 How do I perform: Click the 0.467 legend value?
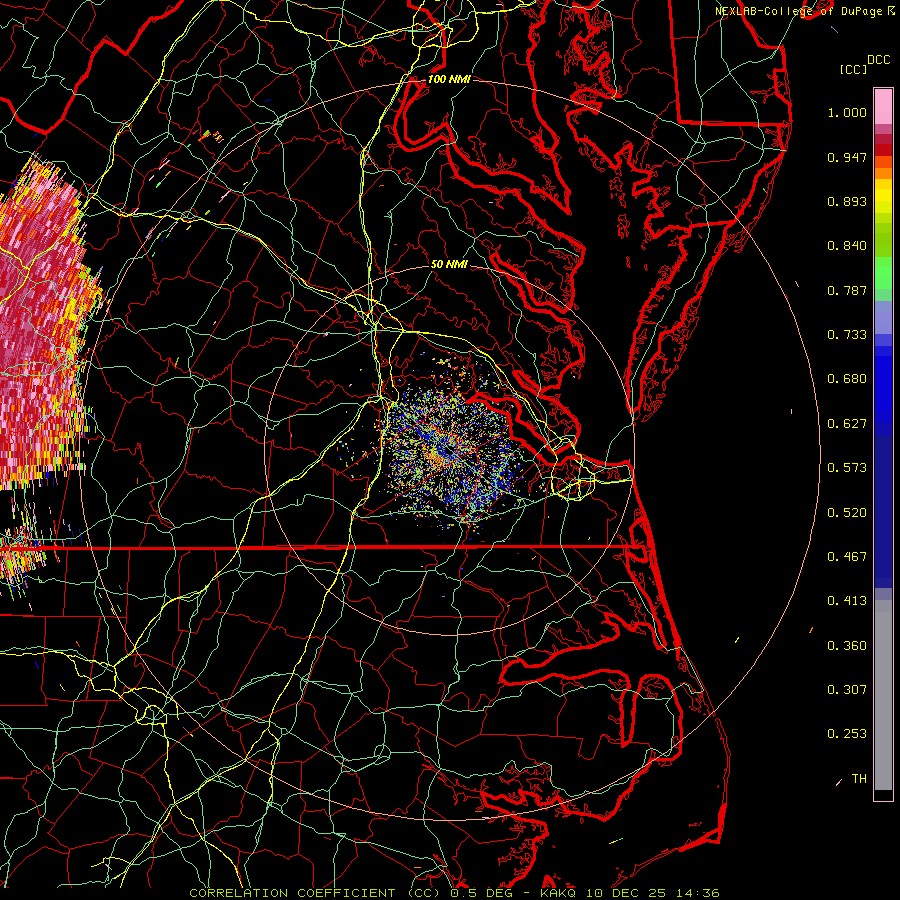coord(847,557)
